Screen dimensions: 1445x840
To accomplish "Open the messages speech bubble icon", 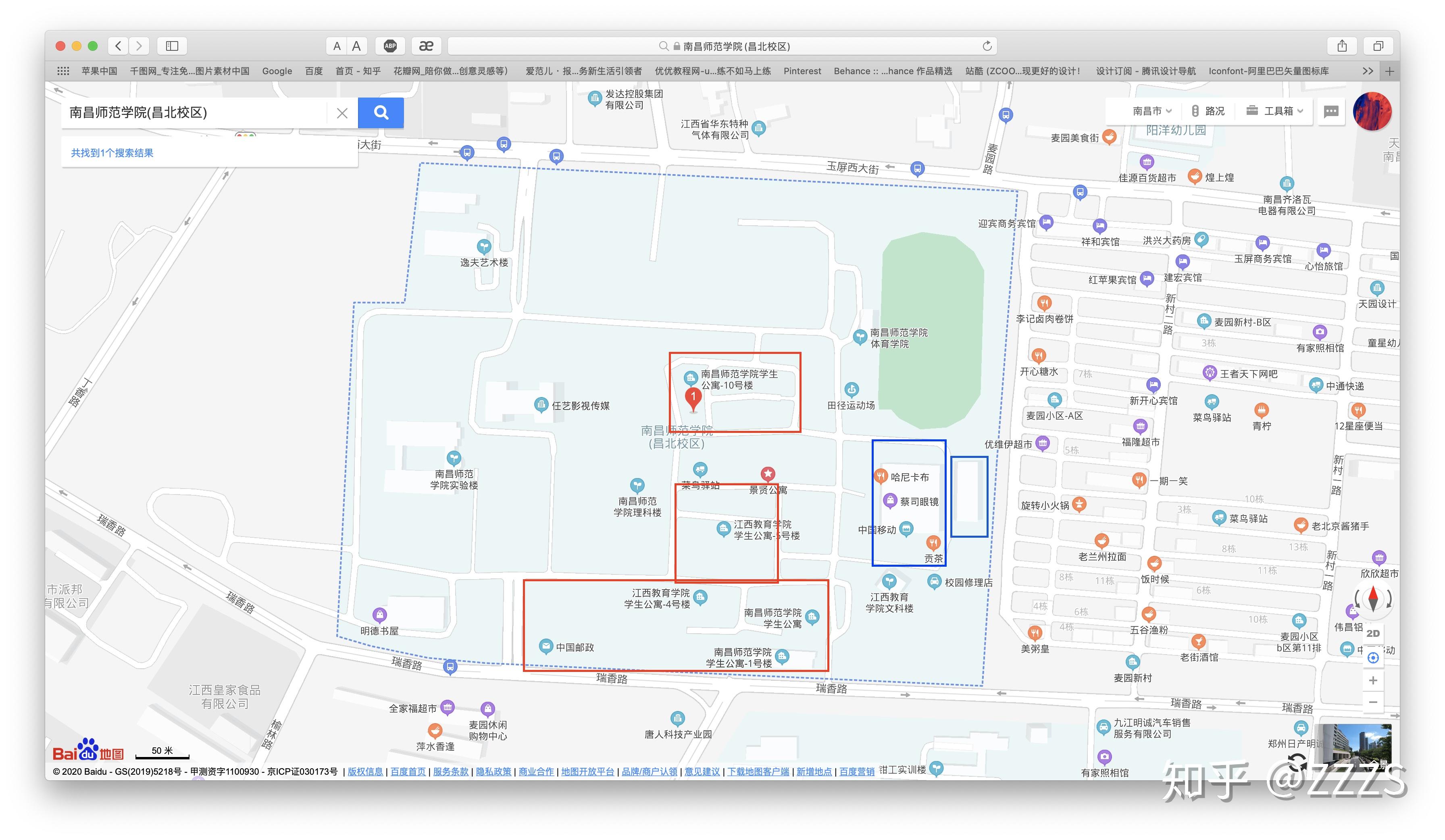I will coord(1331,111).
